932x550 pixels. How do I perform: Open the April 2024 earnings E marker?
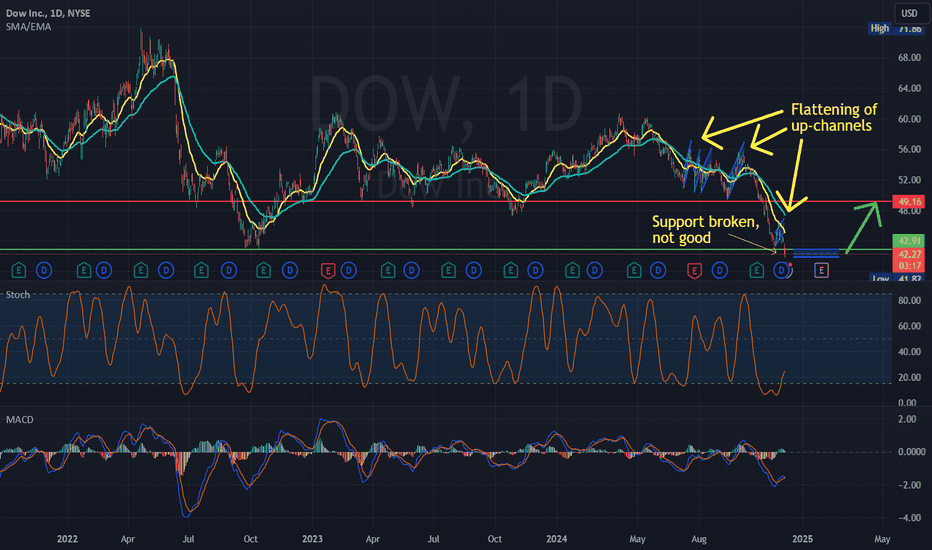pyautogui.click(x=634, y=271)
